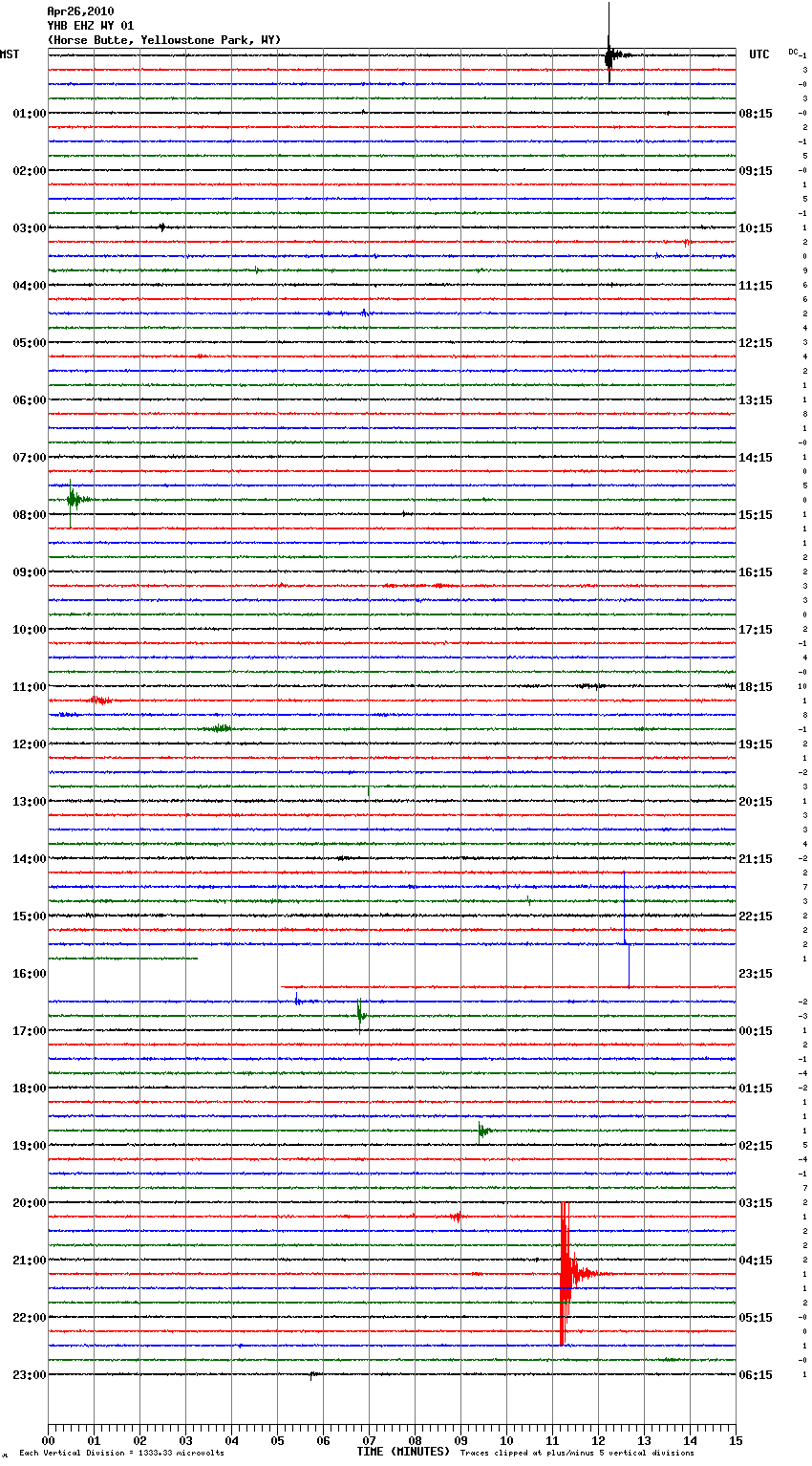
Task: Click minute axis tick label 06
Action: pos(323,1441)
